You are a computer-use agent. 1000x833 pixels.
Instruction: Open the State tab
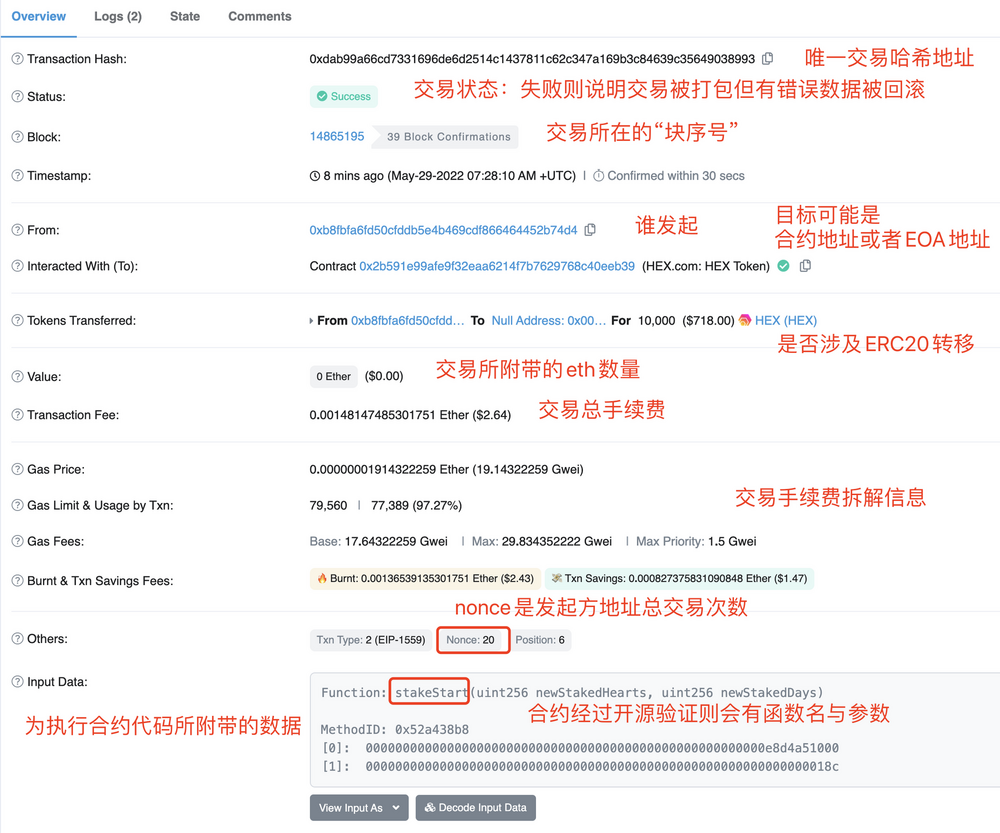[185, 17]
